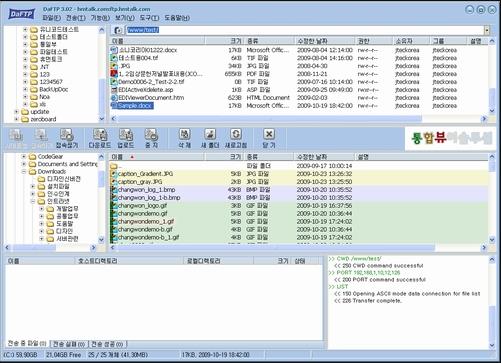Screen dimensions: 501x363
Task: Click the 닫기 close toolbar icon with X
Action: pos(269,138)
